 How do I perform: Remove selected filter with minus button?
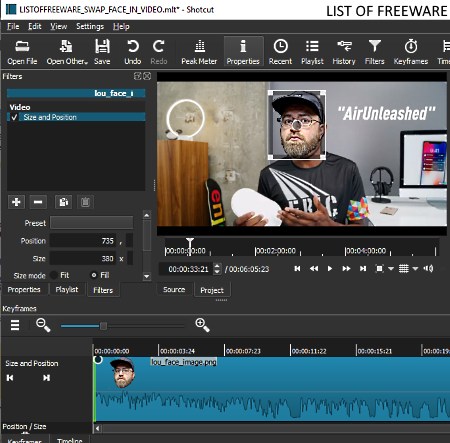pos(38,202)
